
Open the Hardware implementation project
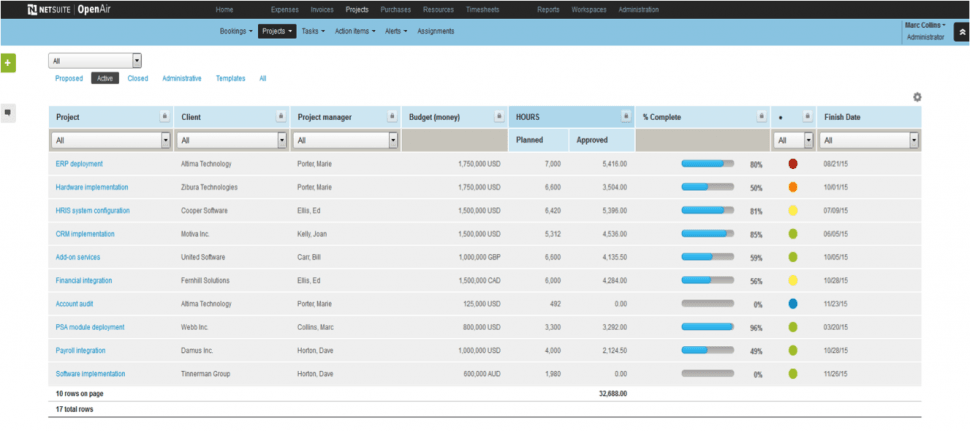(x=92, y=187)
